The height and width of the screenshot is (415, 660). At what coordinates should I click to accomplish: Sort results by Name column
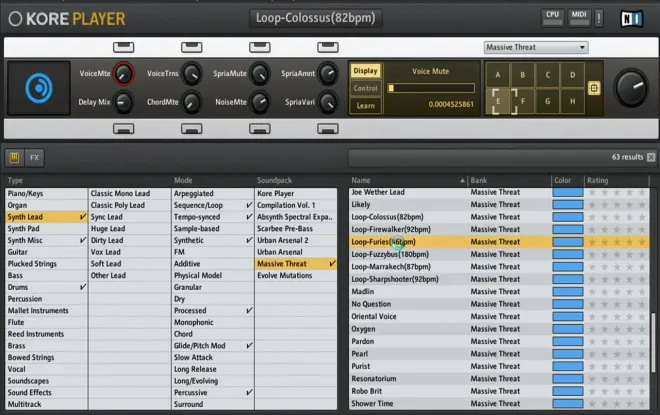[x=408, y=181]
